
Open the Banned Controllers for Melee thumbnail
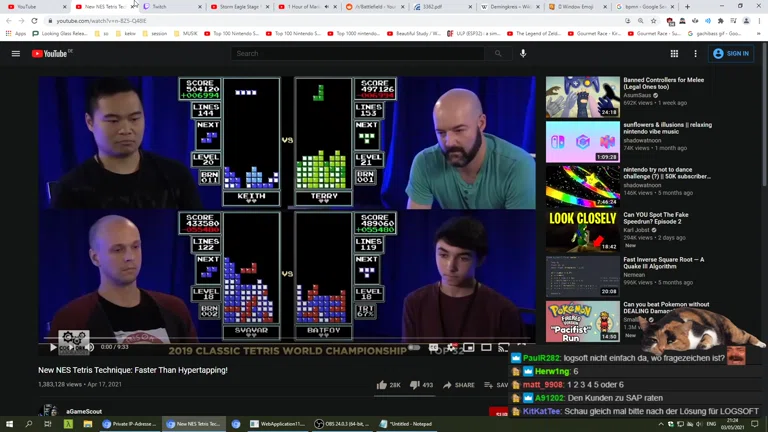[x=582, y=98]
